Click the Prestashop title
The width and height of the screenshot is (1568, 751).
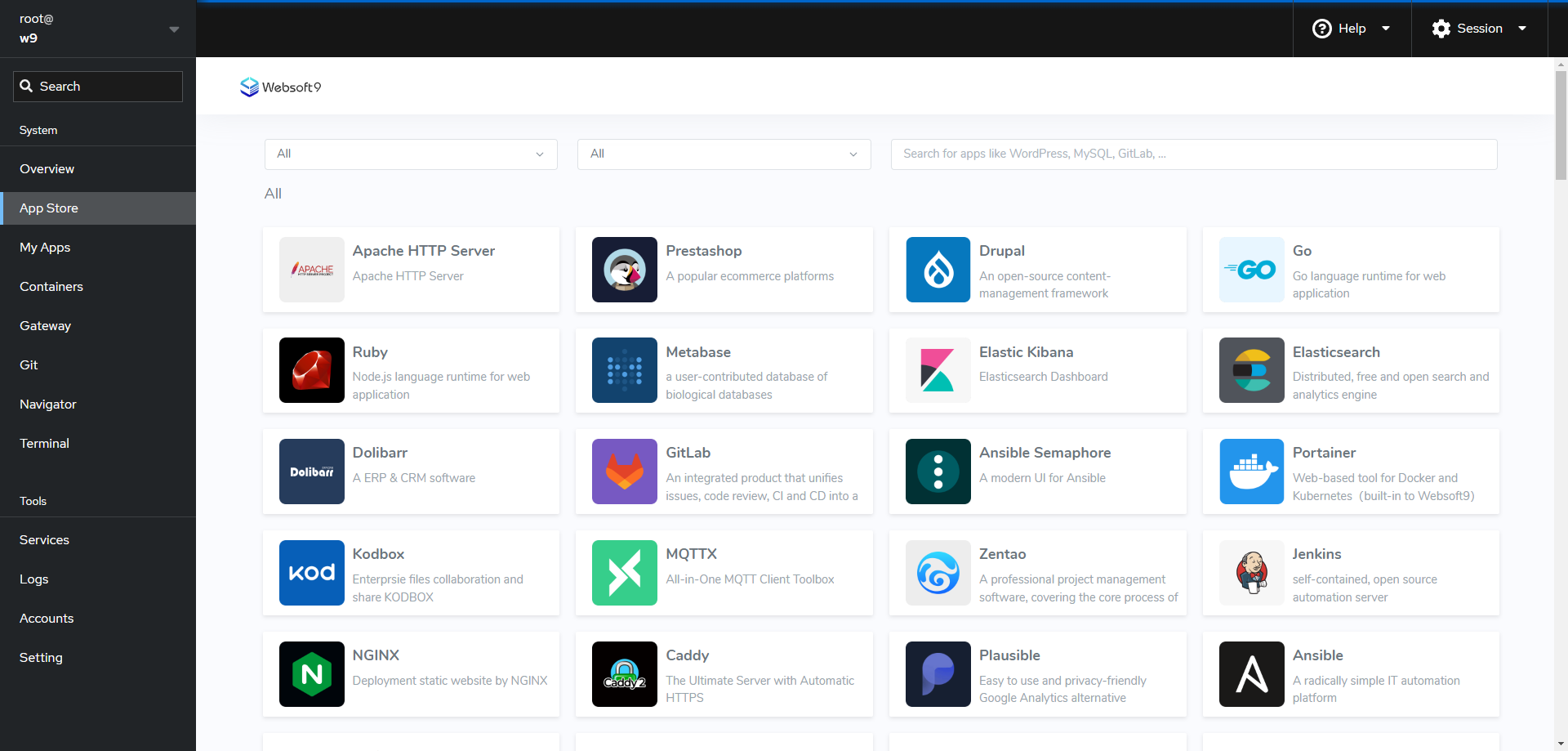tap(704, 251)
